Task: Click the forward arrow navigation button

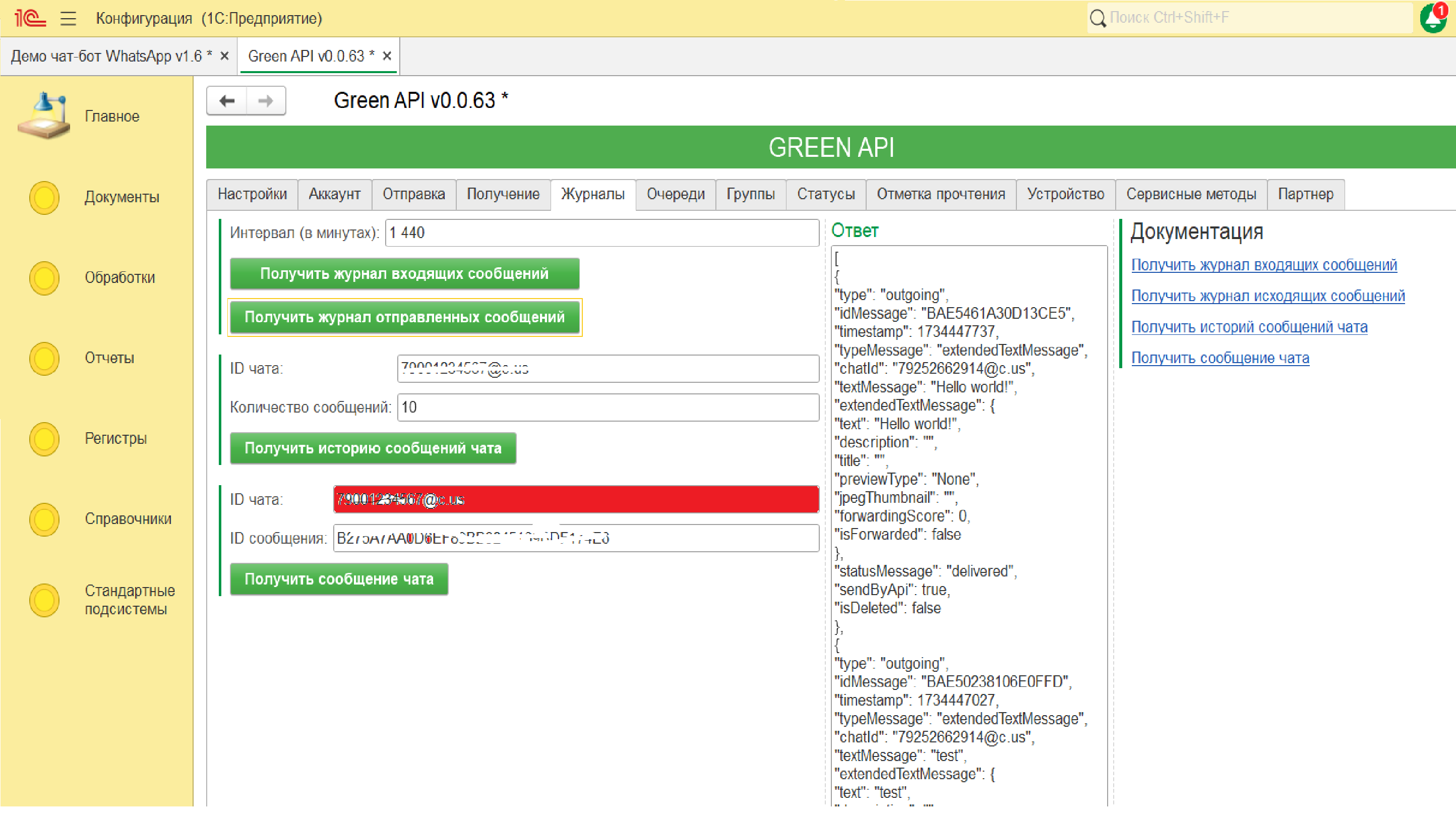Action: [266, 101]
